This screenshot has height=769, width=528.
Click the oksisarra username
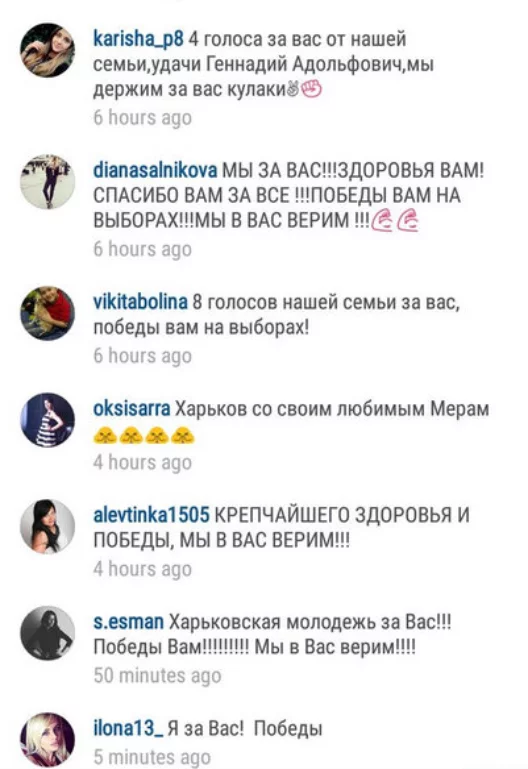click(131, 409)
